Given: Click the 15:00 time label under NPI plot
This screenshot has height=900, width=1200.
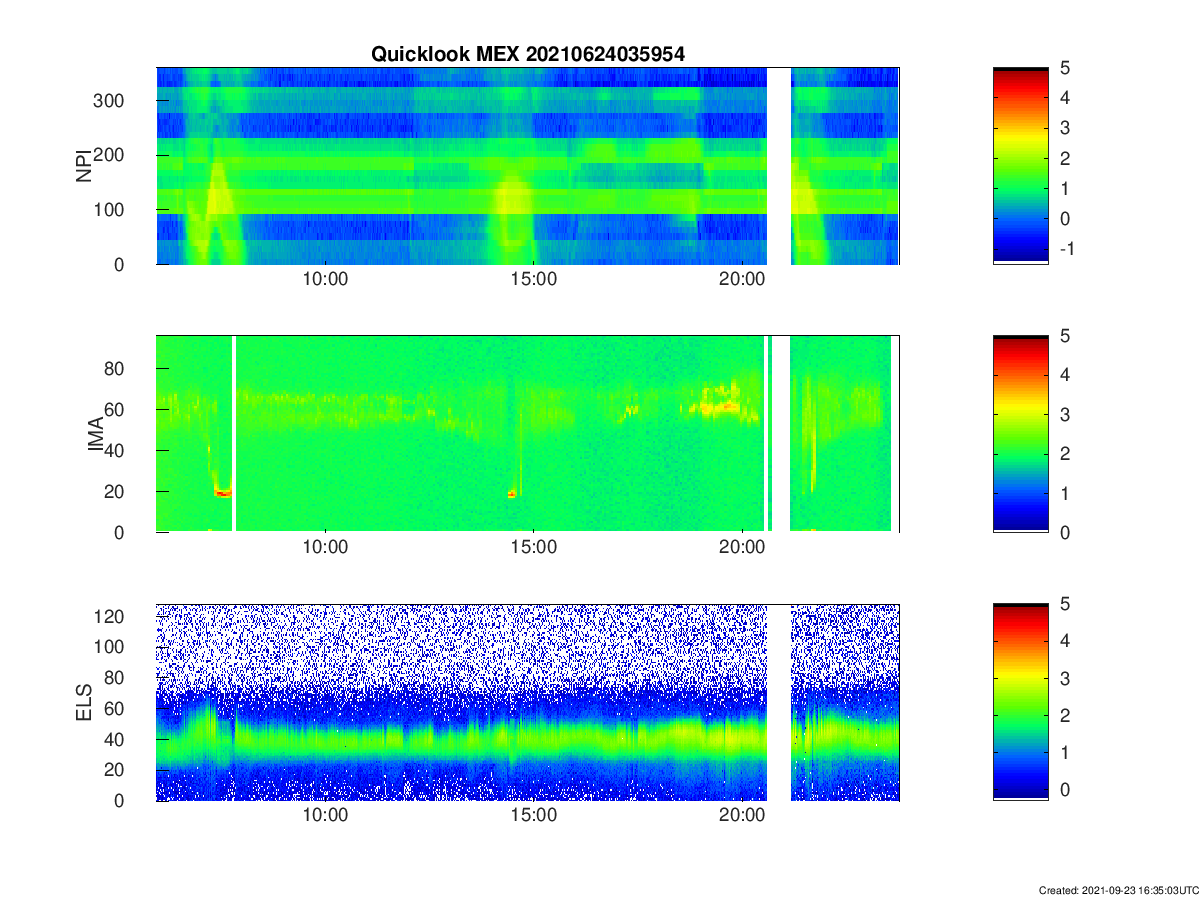Looking at the screenshot, I should click(533, 279).
